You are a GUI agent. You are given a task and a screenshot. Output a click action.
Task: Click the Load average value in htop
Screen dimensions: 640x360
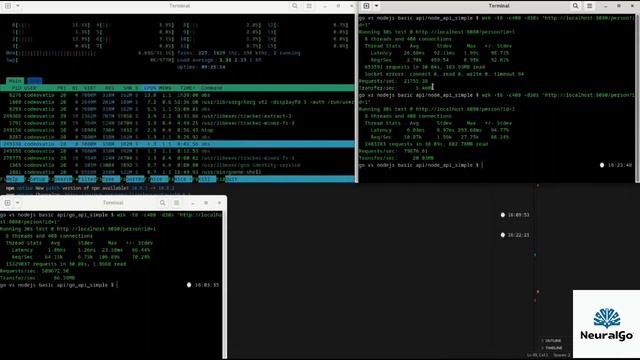(x=240, y=60)
